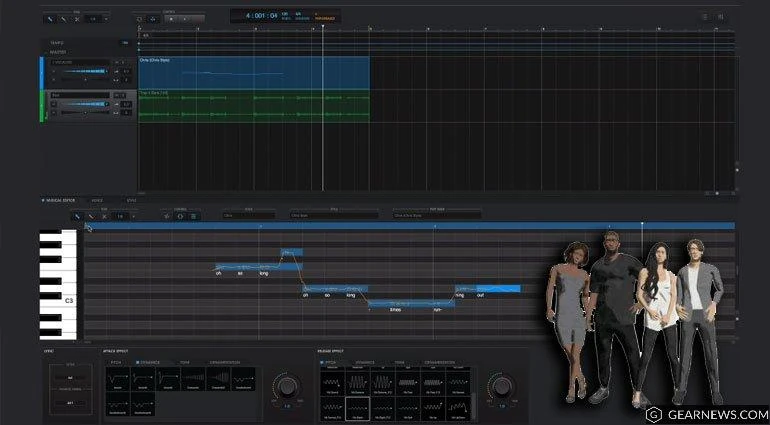770x425 pixels.
Task: Select the pencil tool in the top toolbar
Action: tap(50, 19)
